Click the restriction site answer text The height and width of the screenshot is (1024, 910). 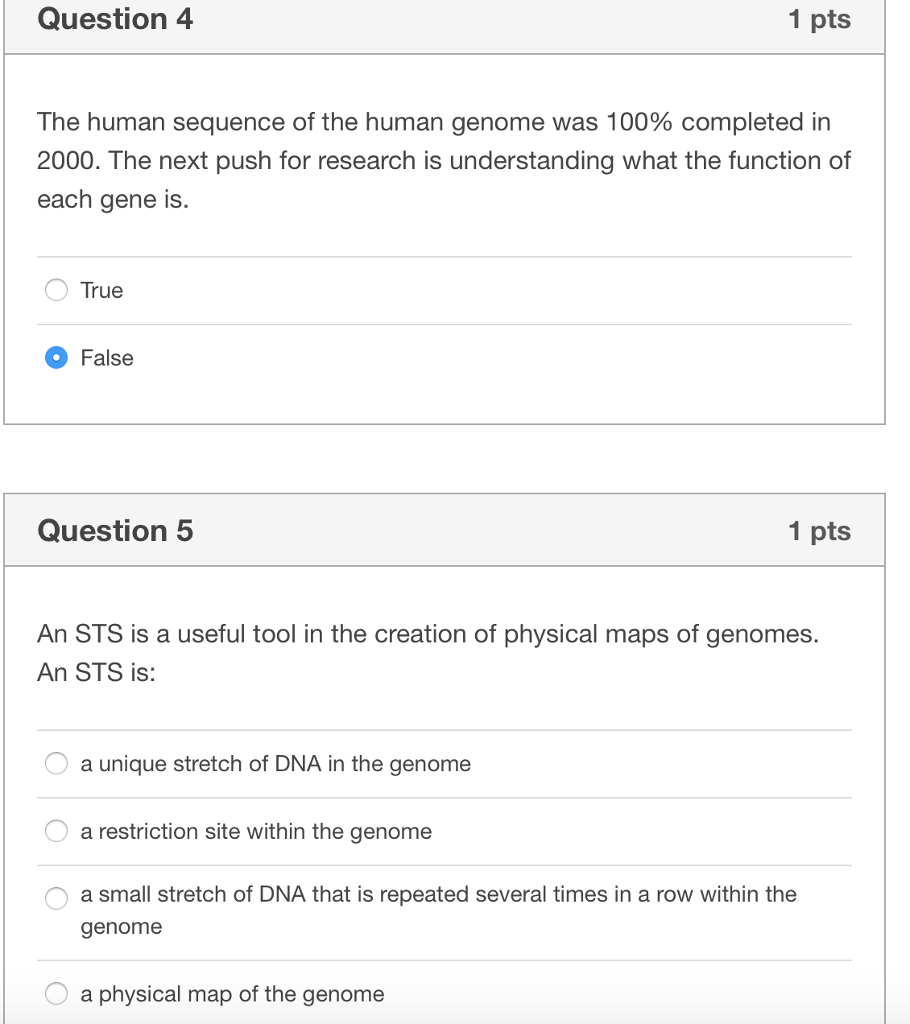pos(256,830)
